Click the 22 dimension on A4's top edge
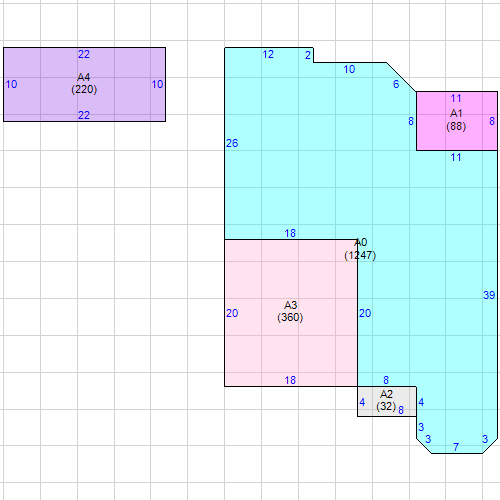 [x=84, y=54]
